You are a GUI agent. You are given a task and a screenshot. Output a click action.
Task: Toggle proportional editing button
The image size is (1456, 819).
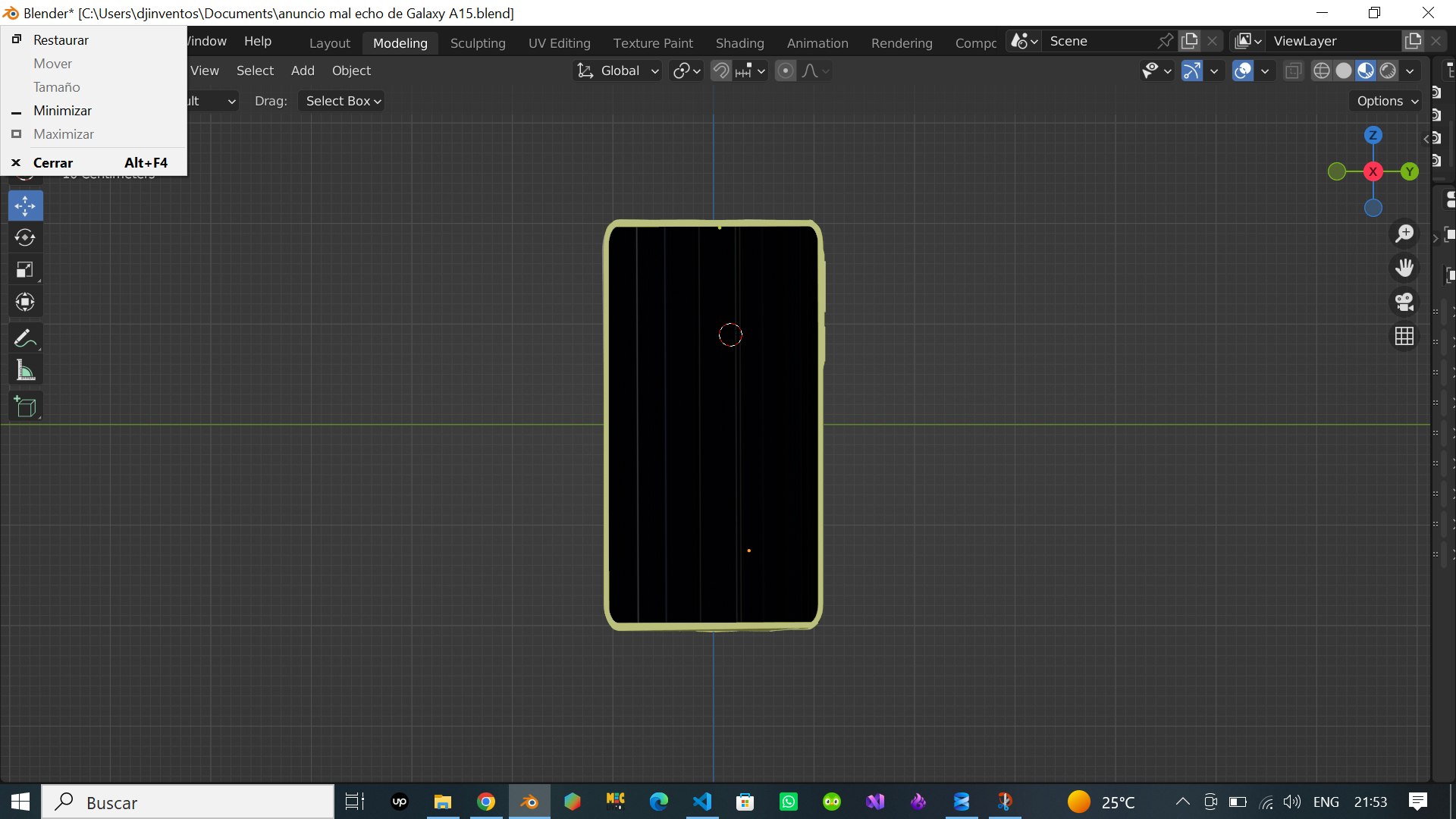point(786,71)
